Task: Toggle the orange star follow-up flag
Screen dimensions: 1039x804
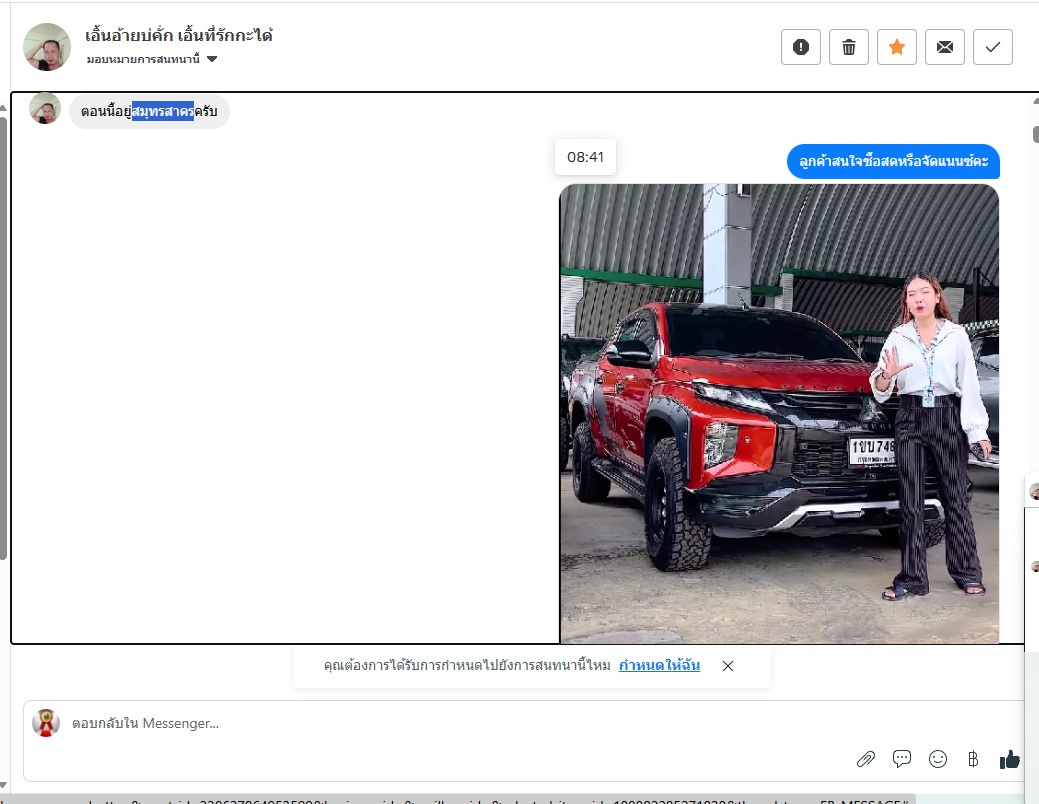Action: coord(896,47)
